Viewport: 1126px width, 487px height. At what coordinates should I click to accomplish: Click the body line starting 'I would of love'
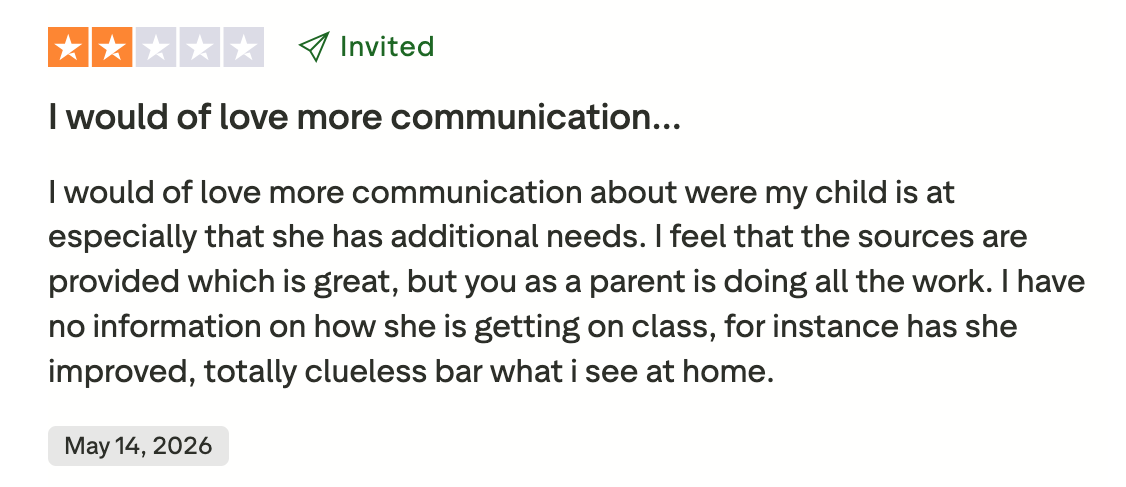pyautogui.click(x=501, y=193)
